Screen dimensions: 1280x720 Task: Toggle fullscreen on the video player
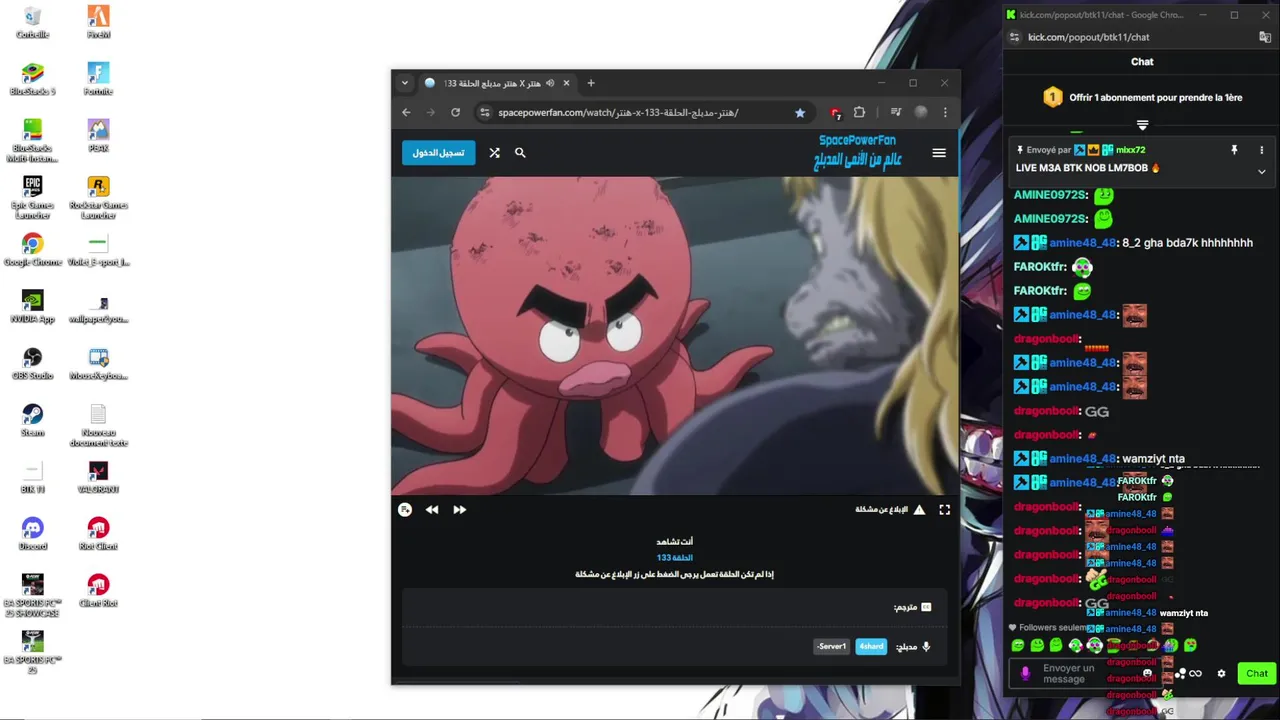(944, 510)
